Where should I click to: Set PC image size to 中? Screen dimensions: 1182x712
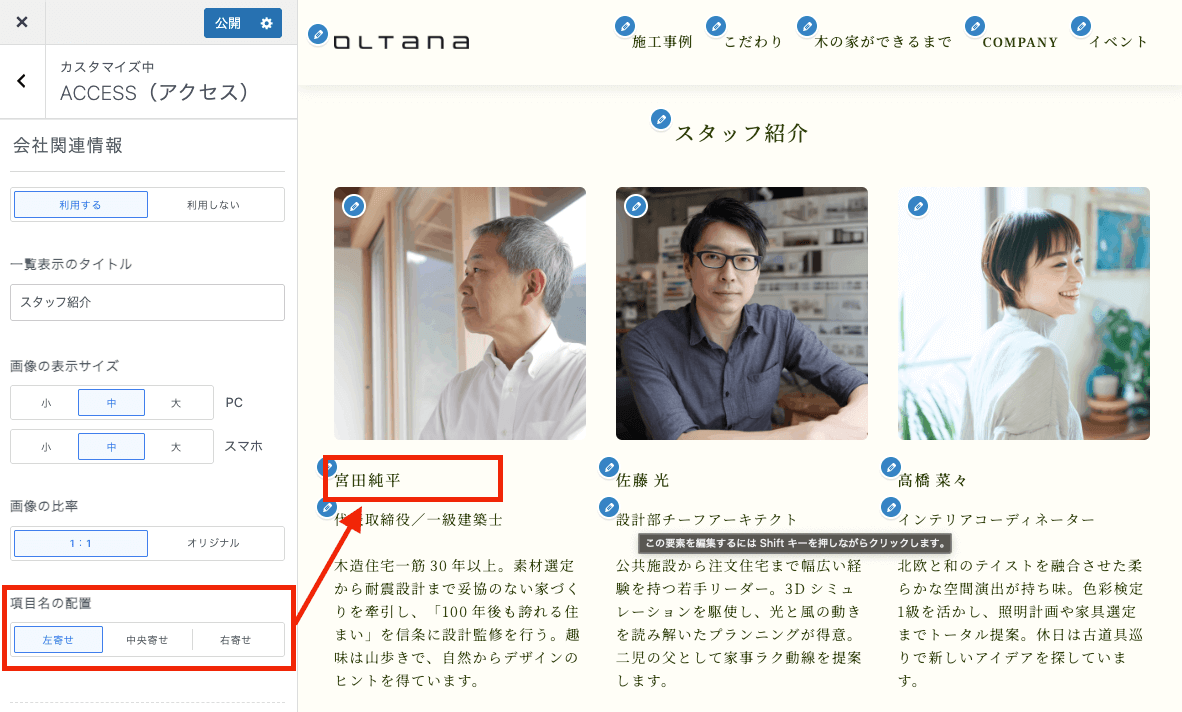tap(112, 403)
